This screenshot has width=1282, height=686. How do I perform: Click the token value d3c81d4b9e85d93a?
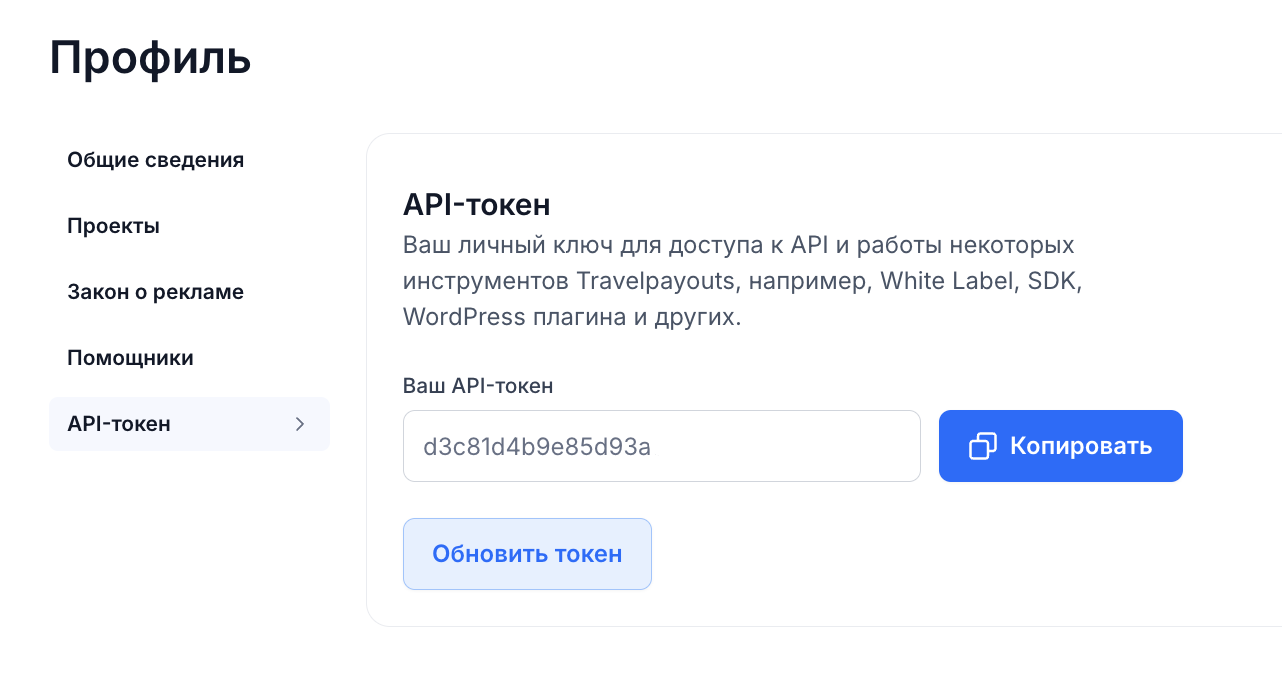(x=538, y=446)
